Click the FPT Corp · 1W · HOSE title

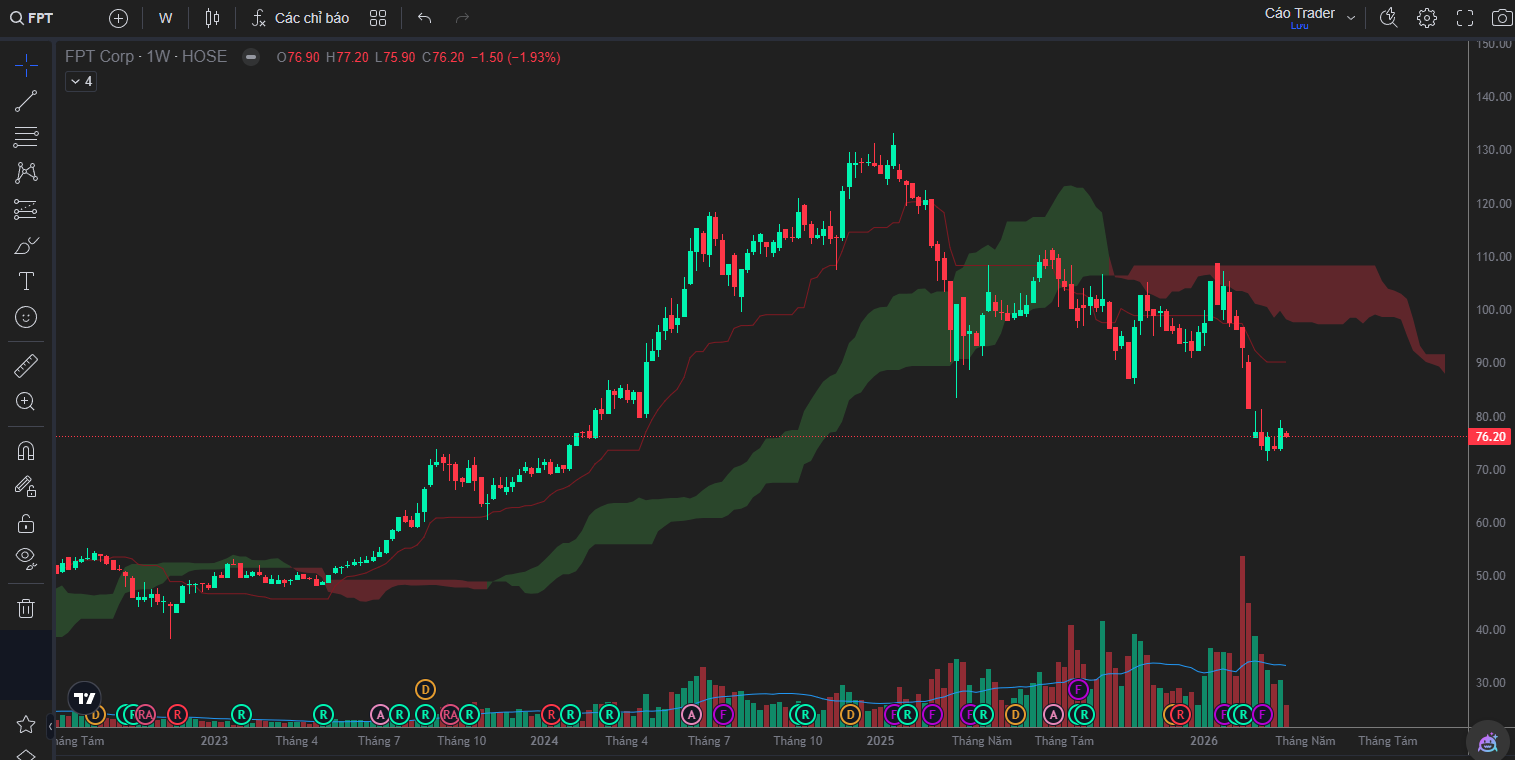146,57
